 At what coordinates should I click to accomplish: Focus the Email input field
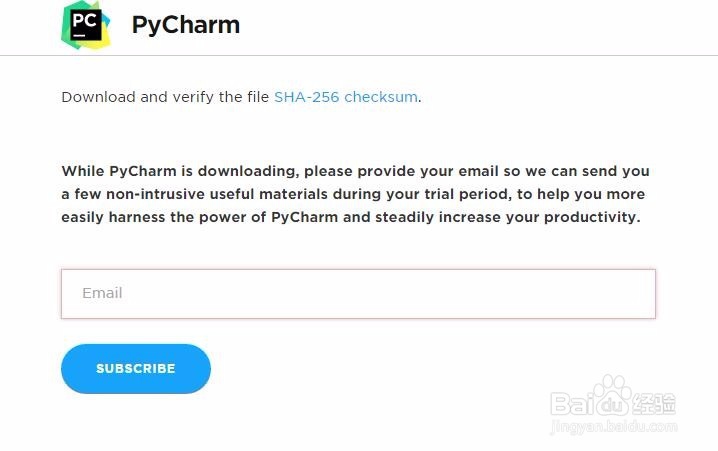(x=358, y=294)
